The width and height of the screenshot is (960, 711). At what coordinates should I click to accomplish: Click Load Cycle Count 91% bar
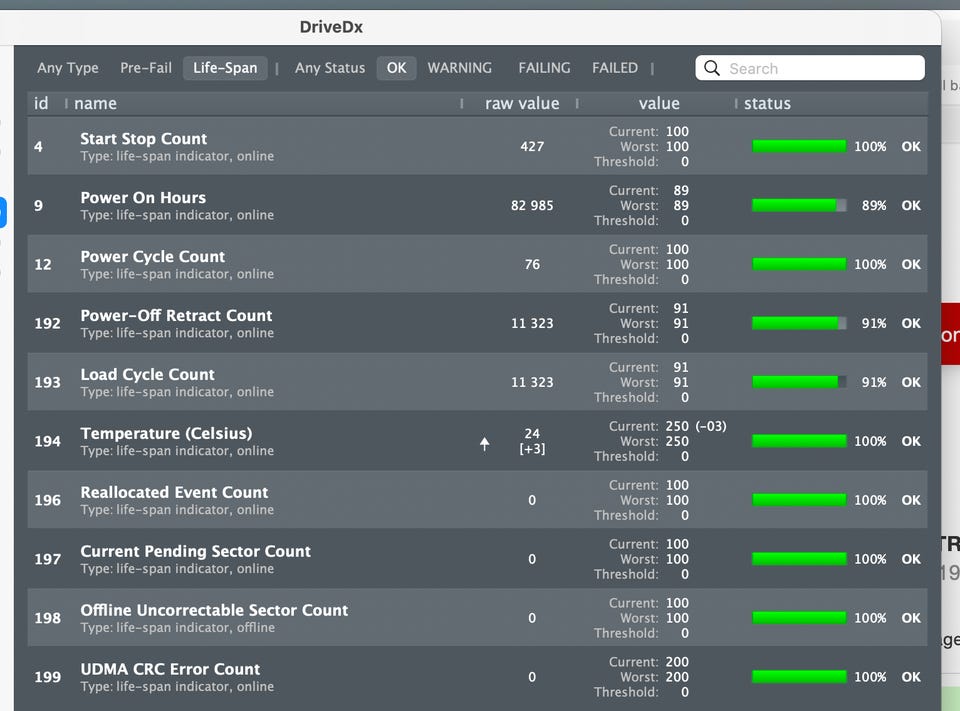point(799,382)
